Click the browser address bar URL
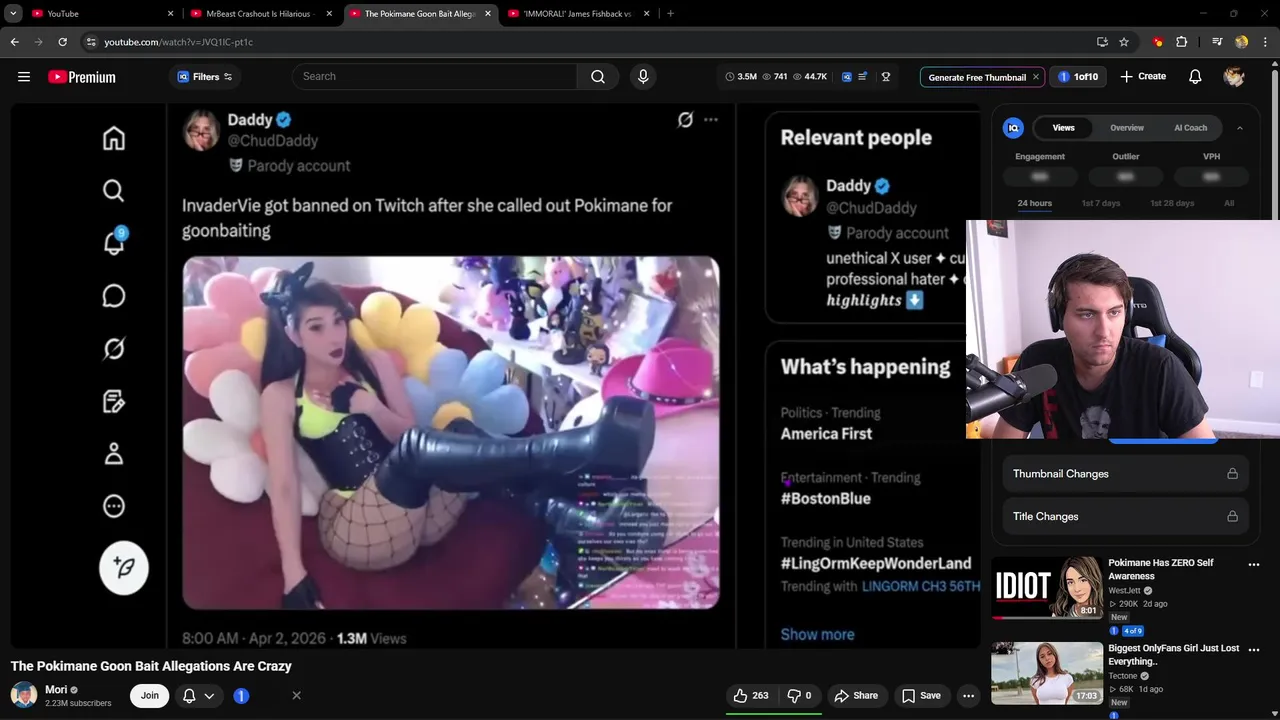Viewport: 1280px width, 720px height. [x=179, y=42]
